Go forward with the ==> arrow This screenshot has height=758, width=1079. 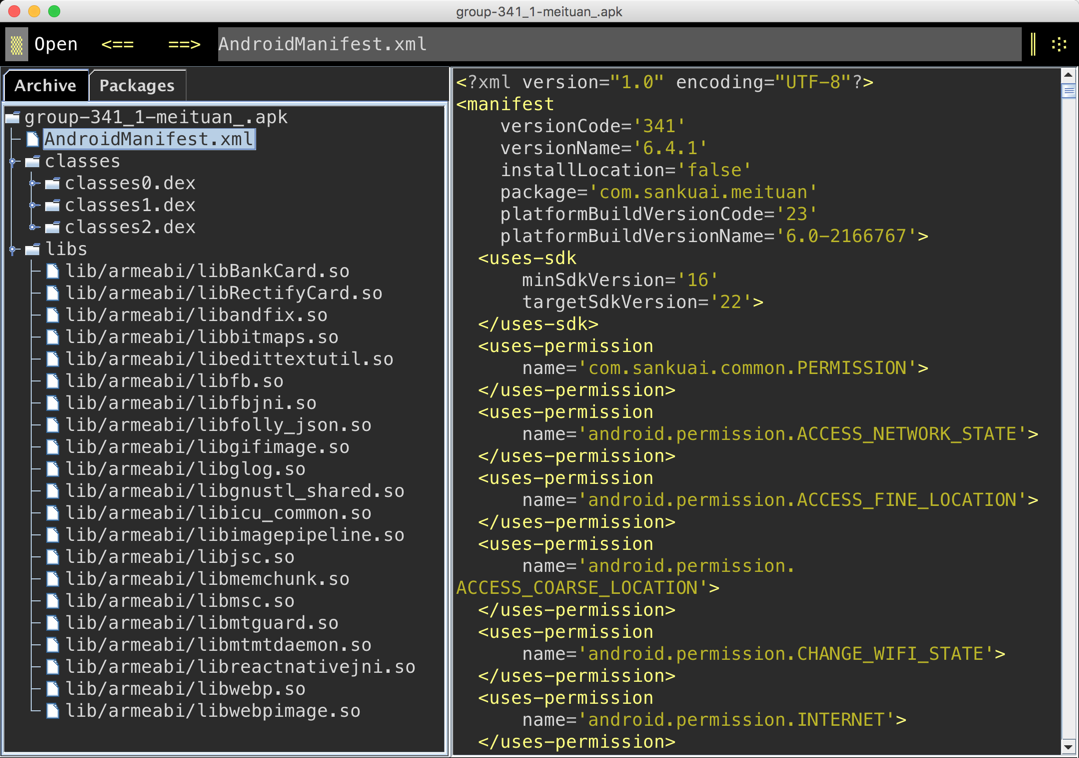(x=184, y=45)
